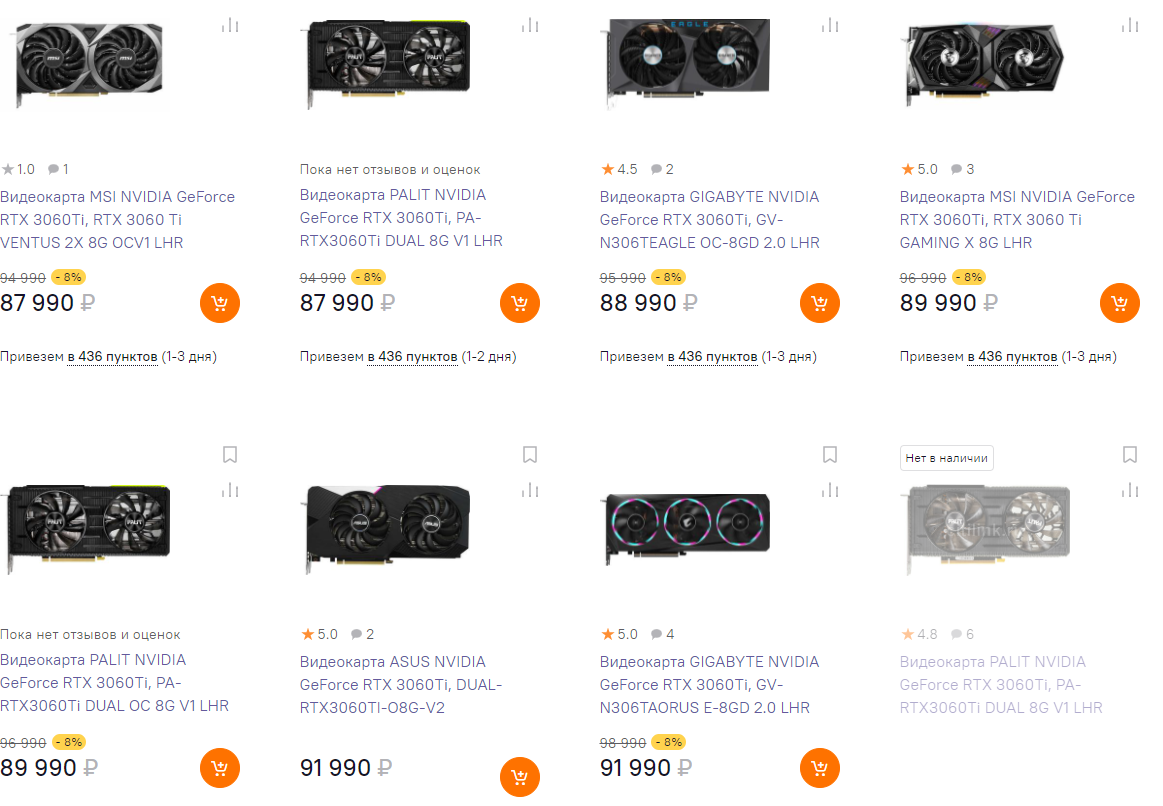
Task: Add GIGABYTE EAGLE OC-8GD card to cart
Action: coord(820,303)
